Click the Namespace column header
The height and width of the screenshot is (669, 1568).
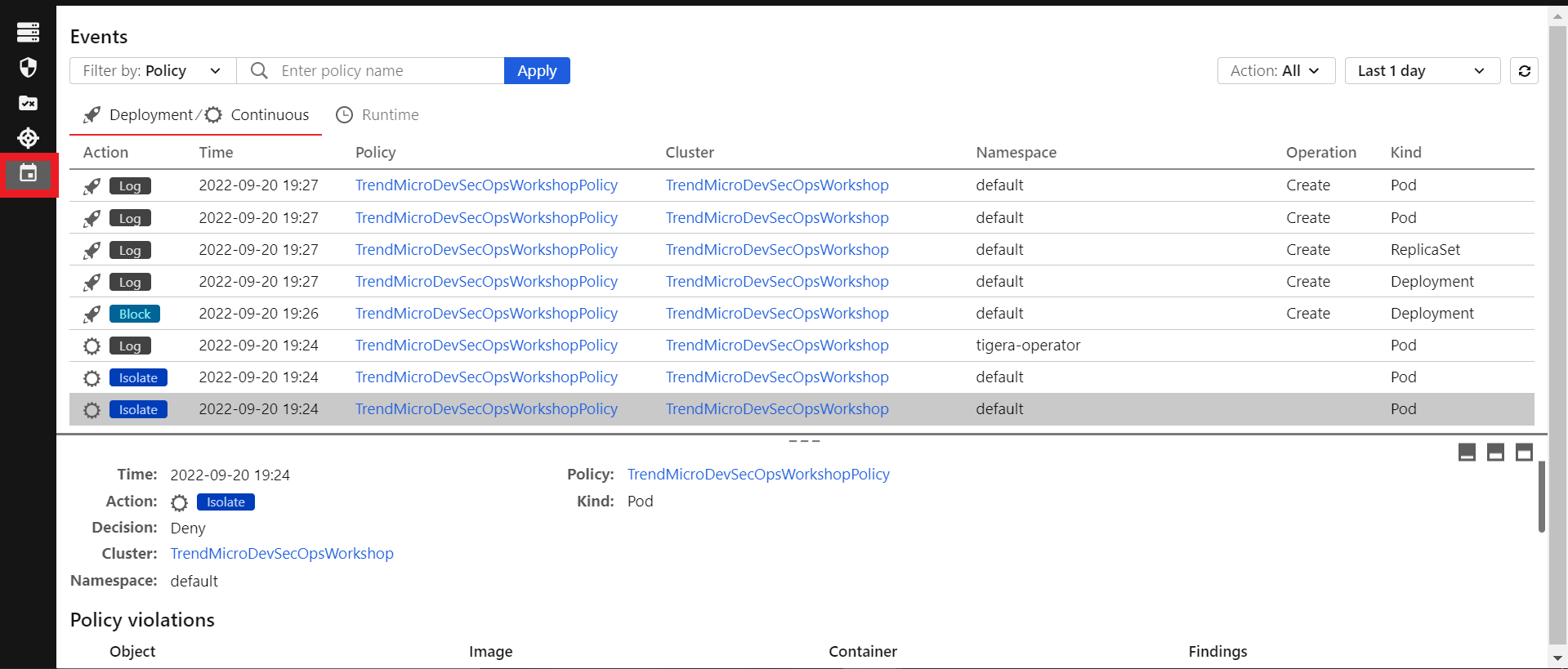[x=1016, y=153]
